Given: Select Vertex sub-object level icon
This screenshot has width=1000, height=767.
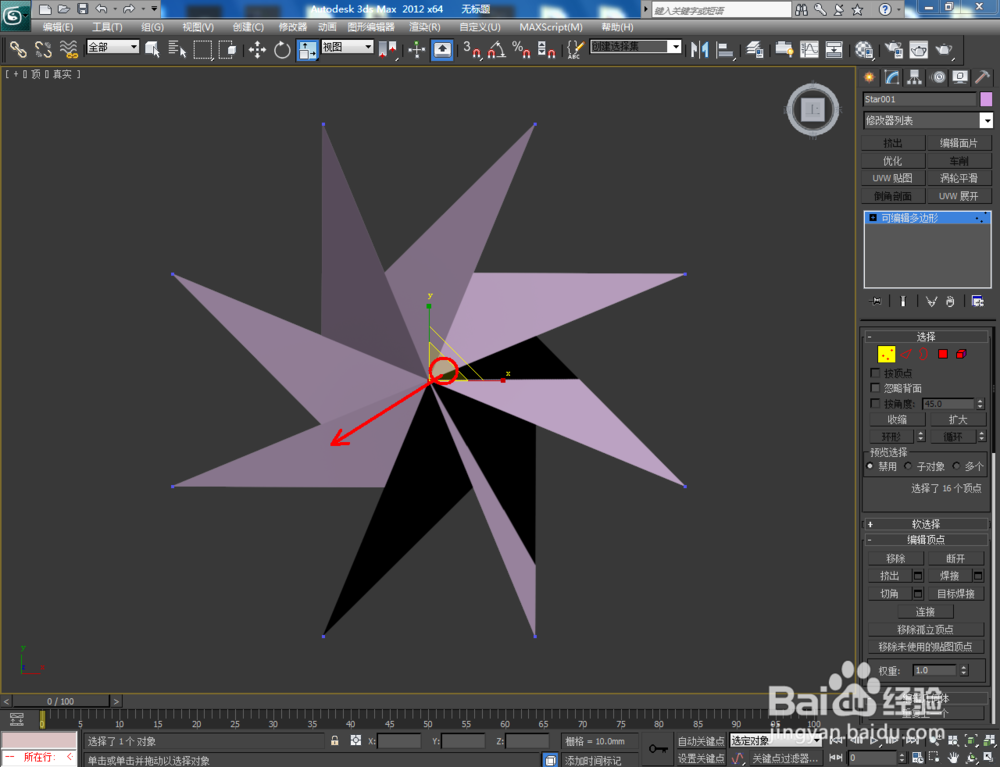Looking at the screenshot, I should tap(886, 354).
